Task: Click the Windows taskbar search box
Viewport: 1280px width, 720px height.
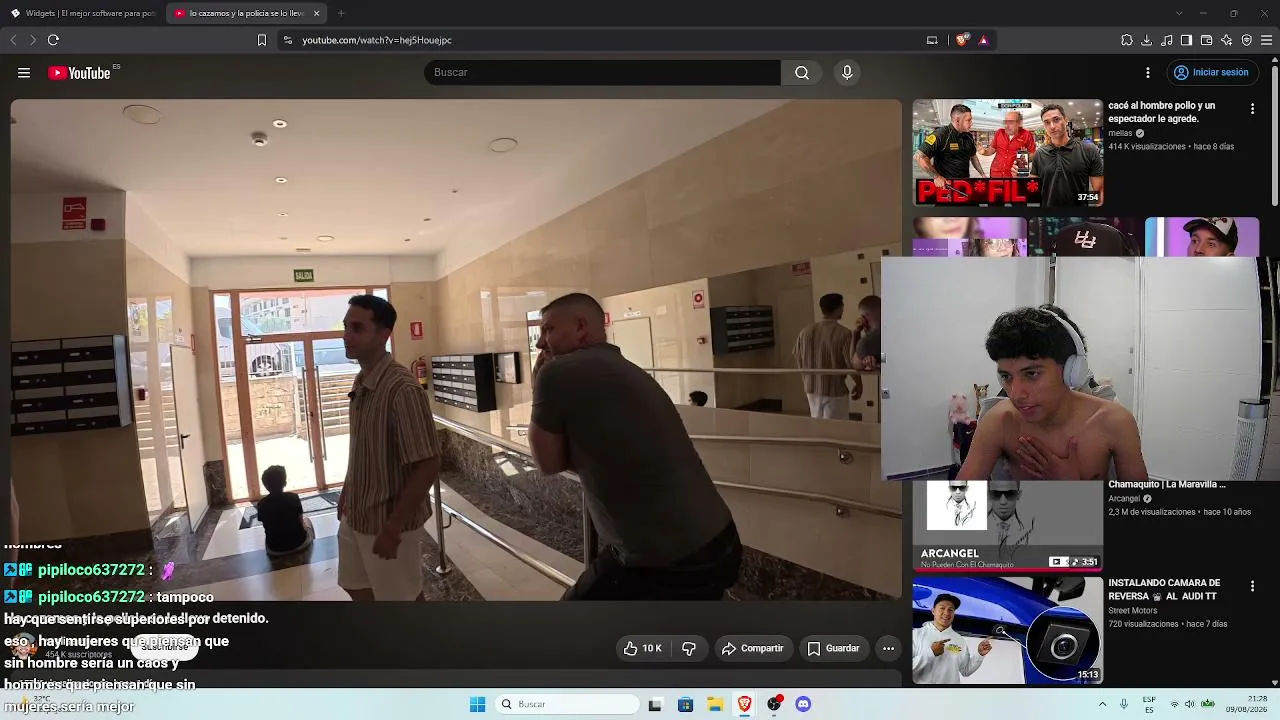Action: point(567,704)
